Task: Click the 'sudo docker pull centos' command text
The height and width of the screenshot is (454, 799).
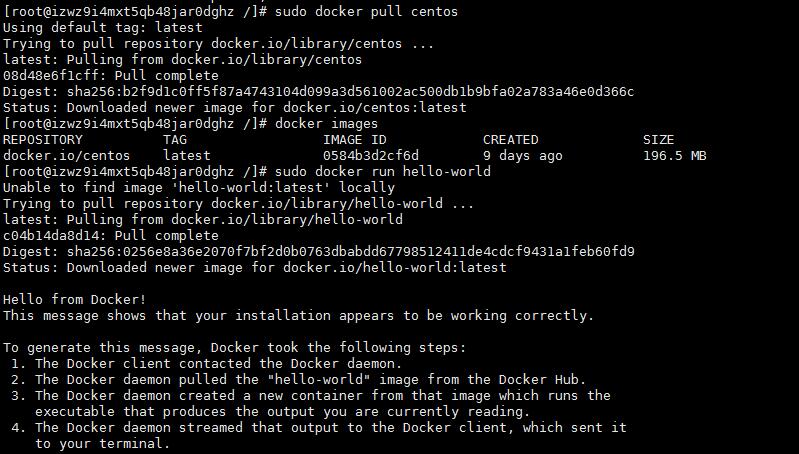Action: [366, 12]
